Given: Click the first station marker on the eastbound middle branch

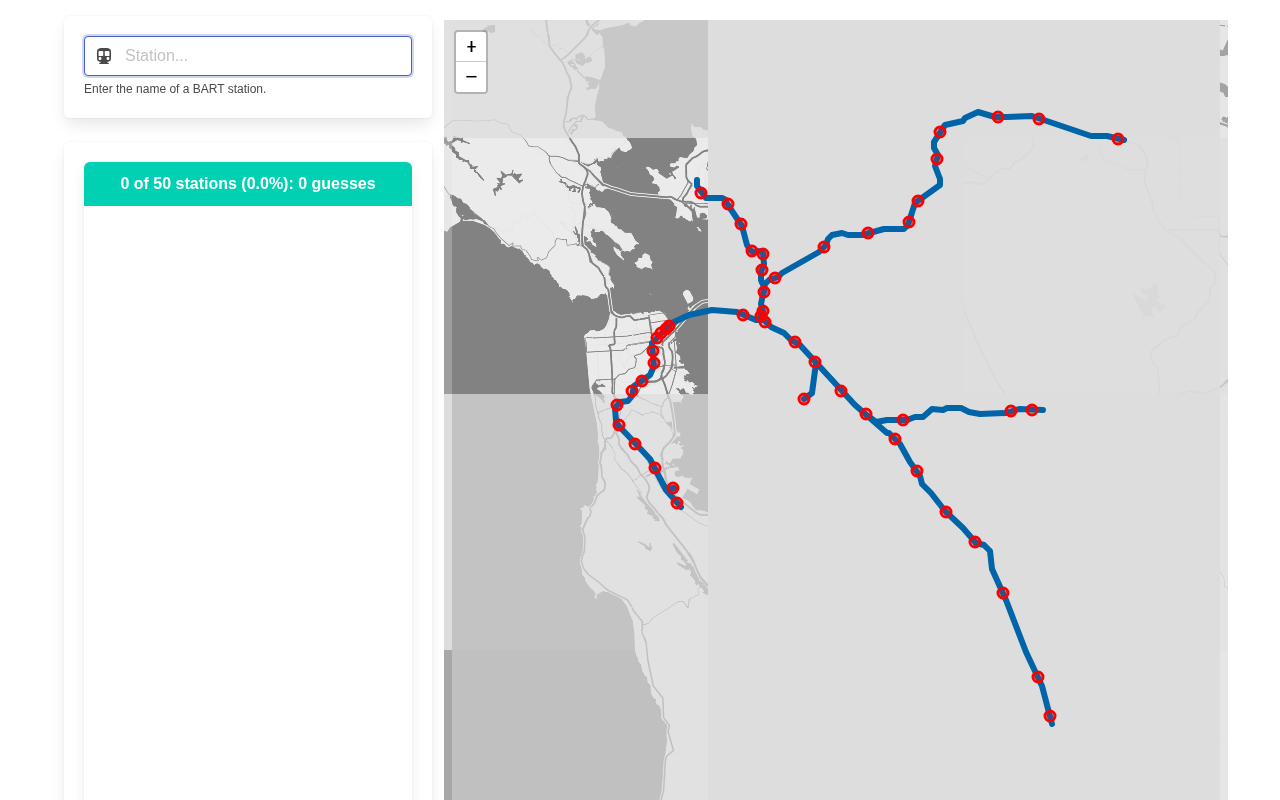Looking at the screenshot, I should (x=903, y=420).
